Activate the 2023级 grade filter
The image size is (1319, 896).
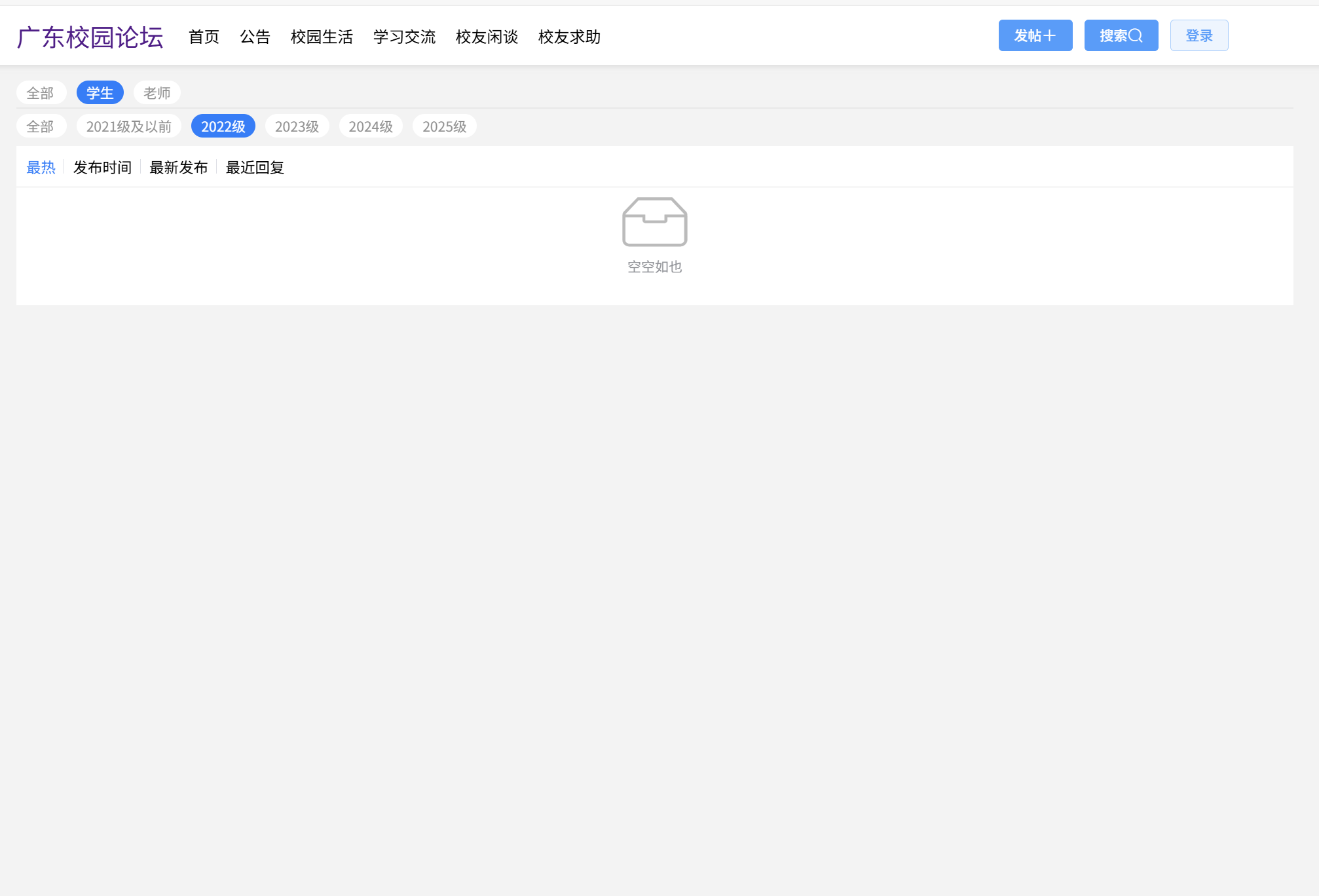click(x=297, y=126)
